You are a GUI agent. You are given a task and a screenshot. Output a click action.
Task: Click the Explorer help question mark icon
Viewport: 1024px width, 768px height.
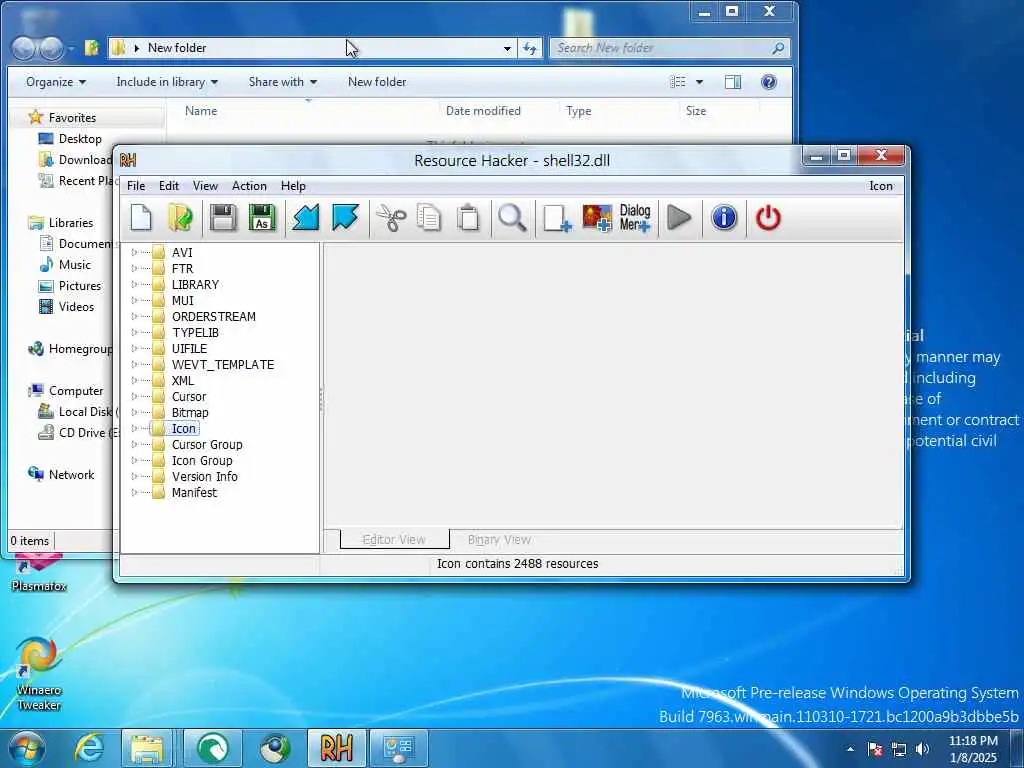click(769, 82)
